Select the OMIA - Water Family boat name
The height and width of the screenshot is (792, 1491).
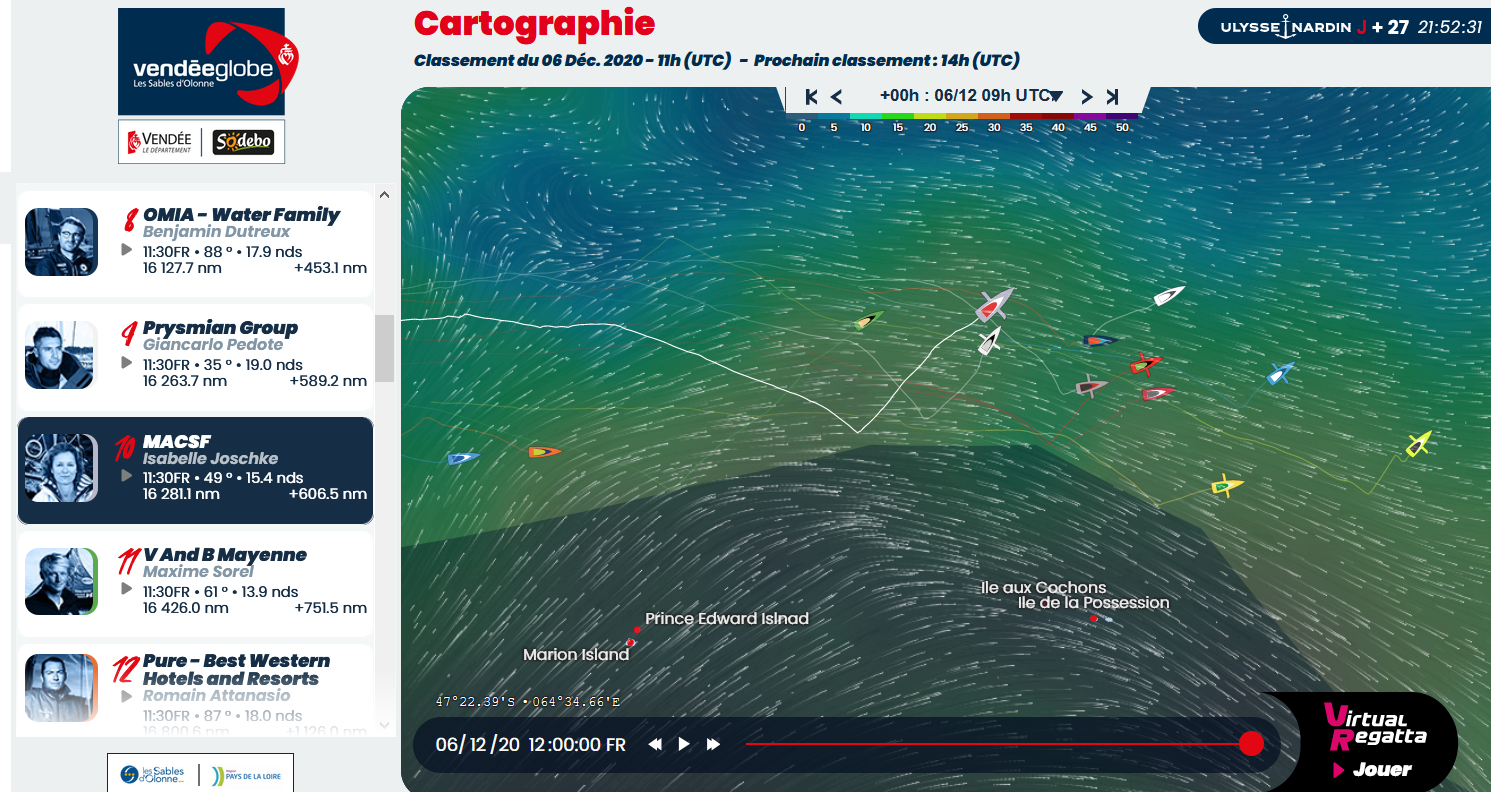click(x=241, y=215)
